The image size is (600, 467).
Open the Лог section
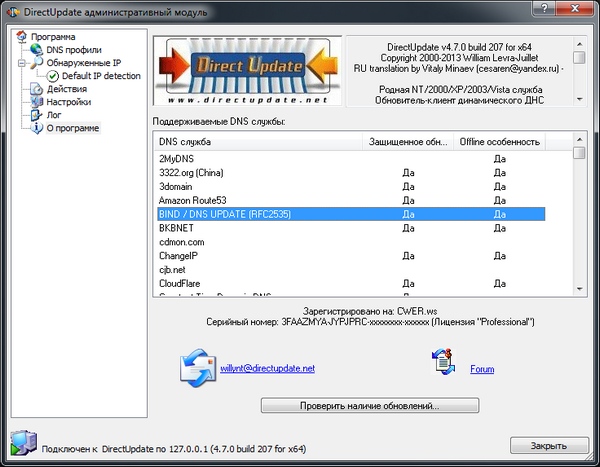54,115
